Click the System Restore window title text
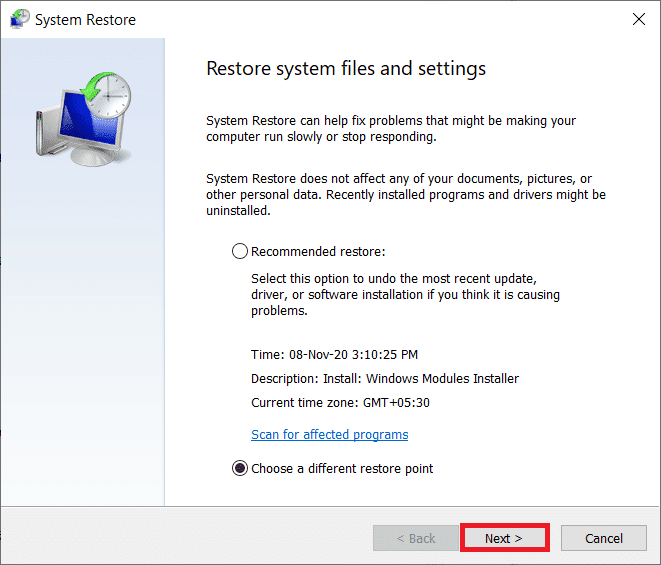Image resolution: width=661 pixels, height=565 pixels. click(85, 20)
